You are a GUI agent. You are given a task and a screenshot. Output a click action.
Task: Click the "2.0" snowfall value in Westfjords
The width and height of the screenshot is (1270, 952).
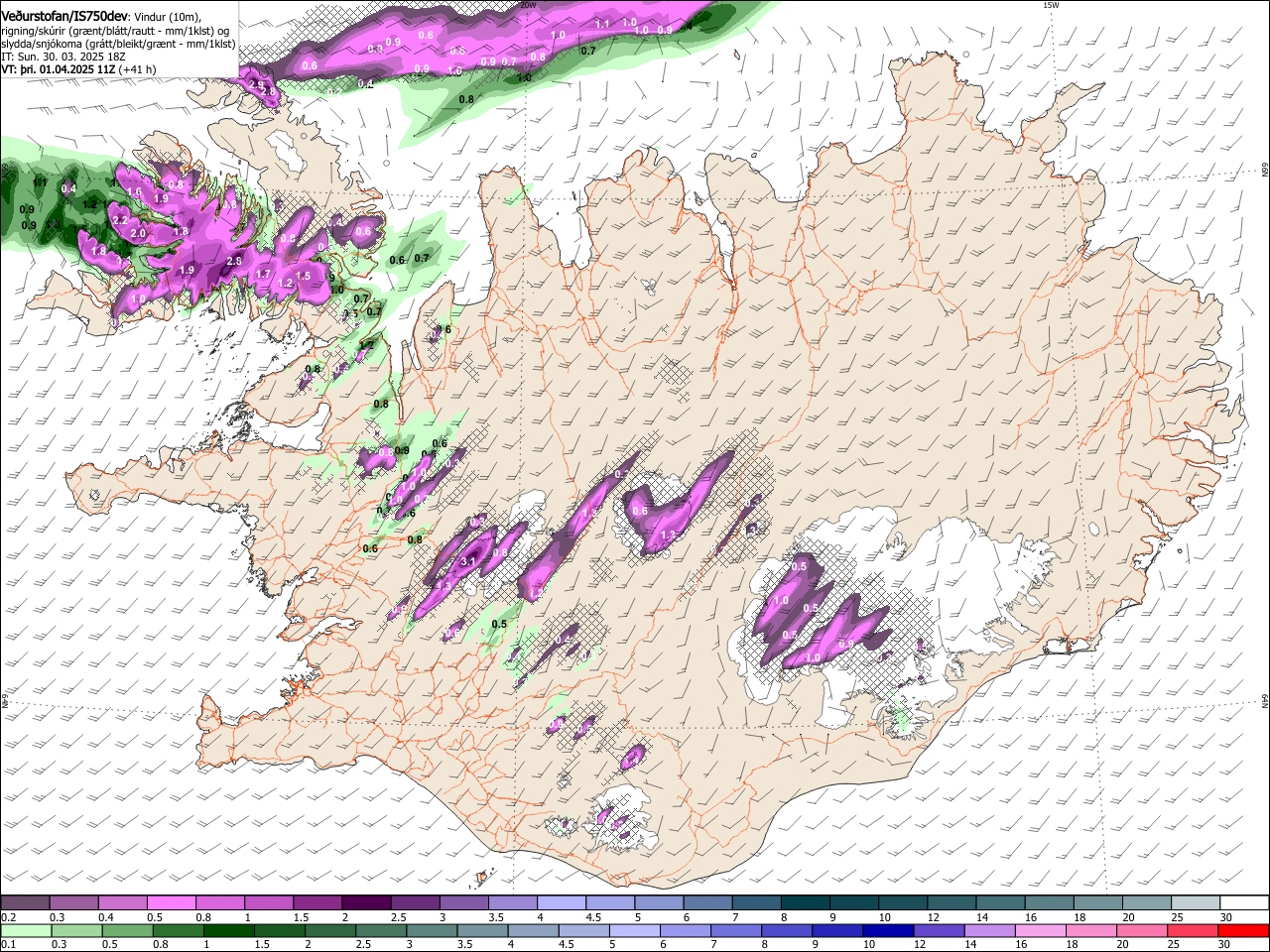(x=138, y=234)
